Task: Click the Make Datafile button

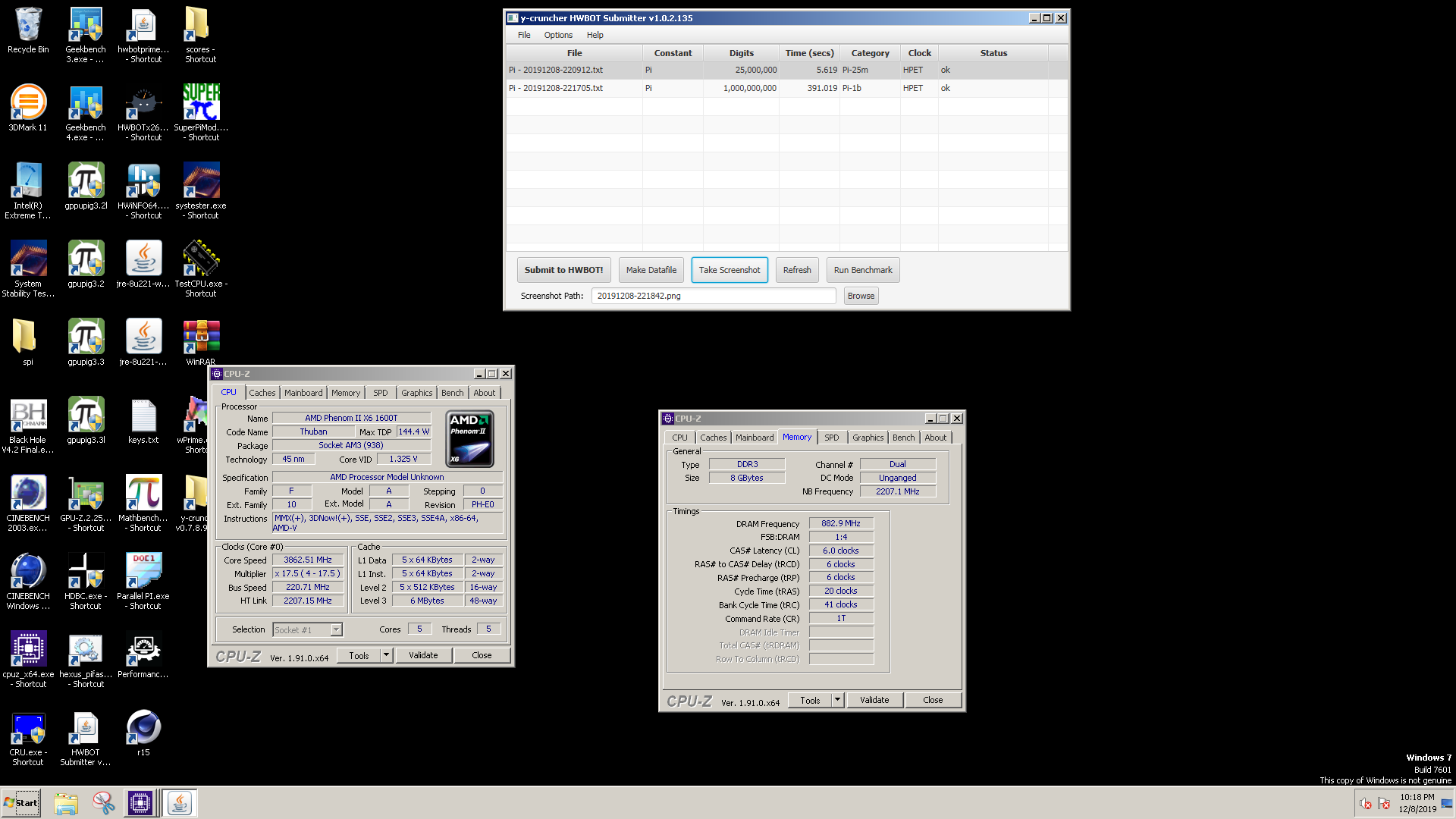Action: 651,270
